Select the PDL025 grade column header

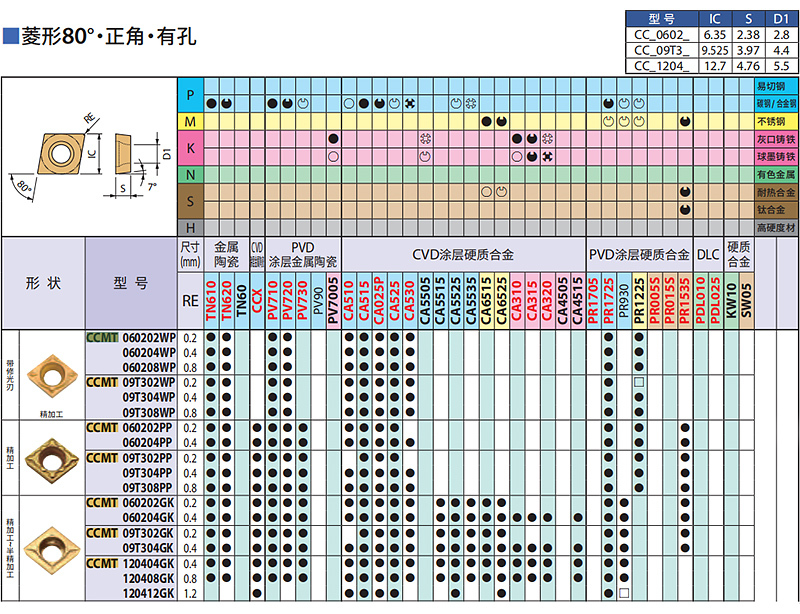[716, 301]
